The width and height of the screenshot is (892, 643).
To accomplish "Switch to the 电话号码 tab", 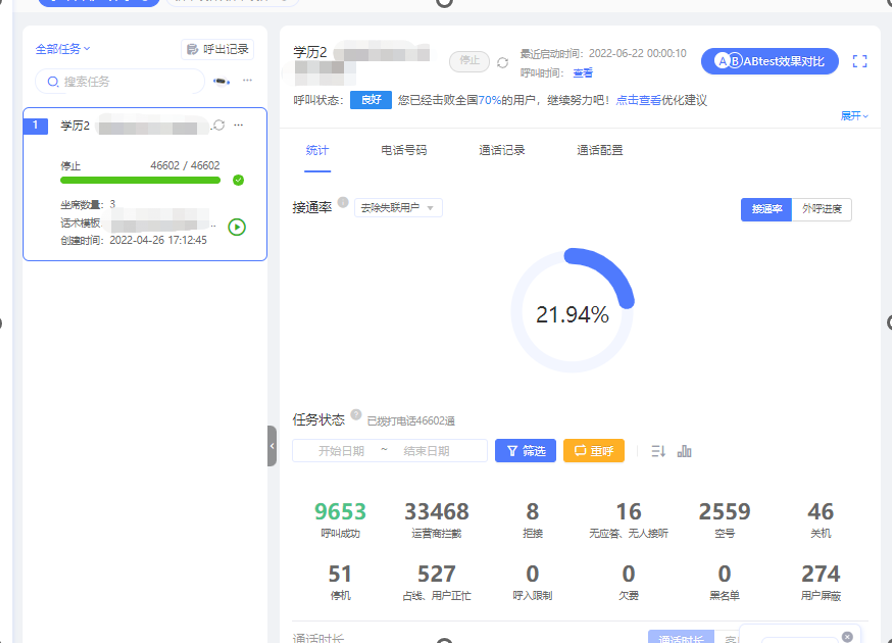I will coord(403,150).
